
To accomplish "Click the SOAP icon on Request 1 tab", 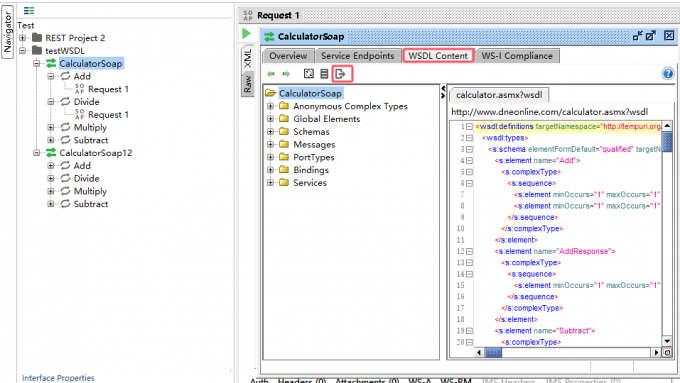I will [x=248, y=16].
